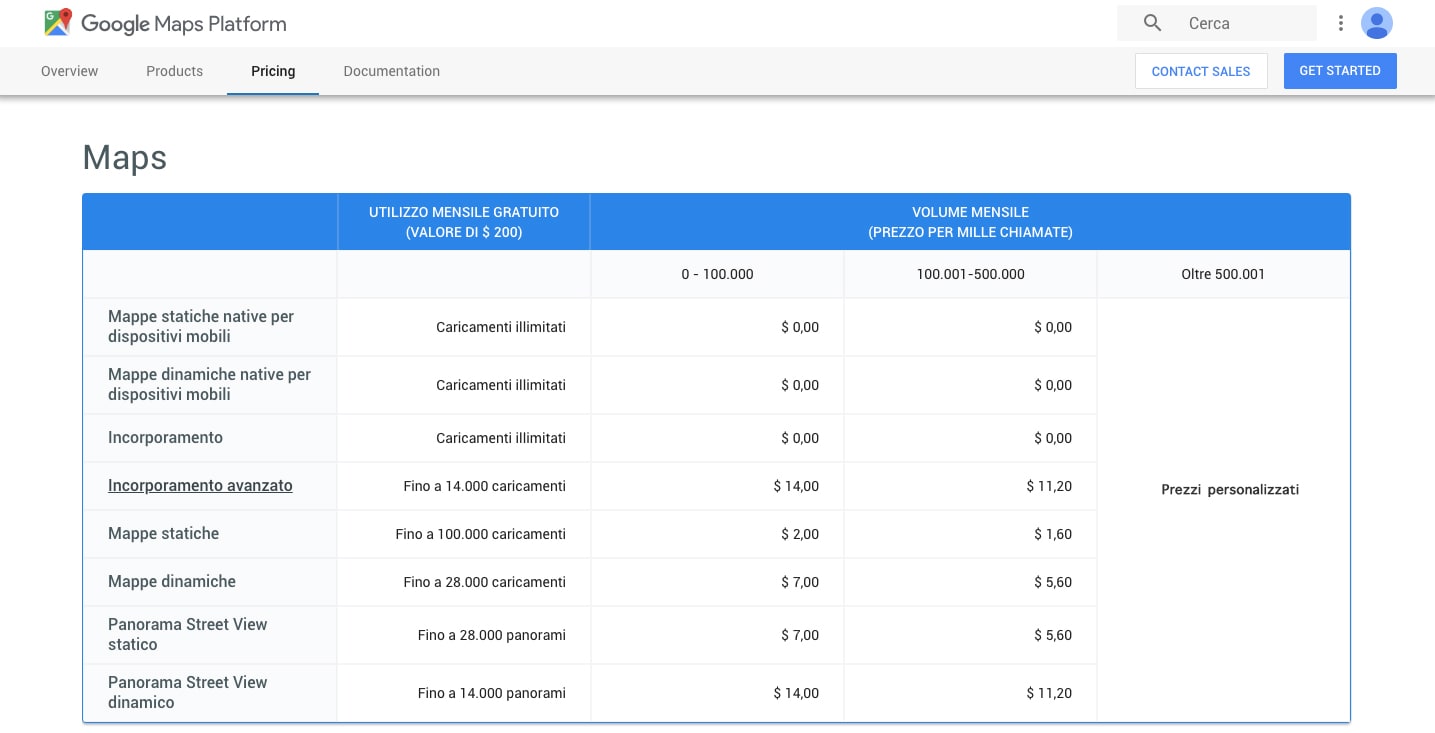
Task: Open the Documentation tab
Action: click(x=391, y=71)
